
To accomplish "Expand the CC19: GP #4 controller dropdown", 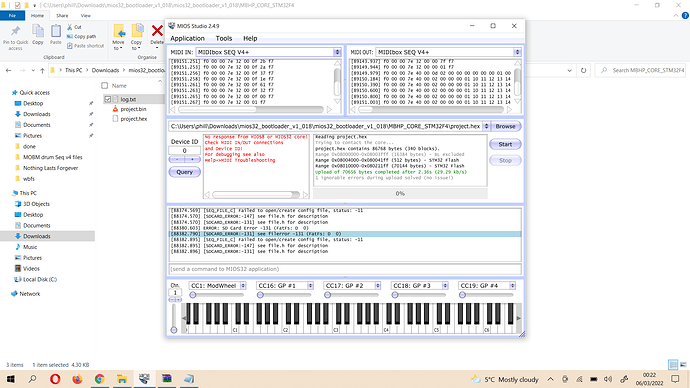I will tap(512, 286).
